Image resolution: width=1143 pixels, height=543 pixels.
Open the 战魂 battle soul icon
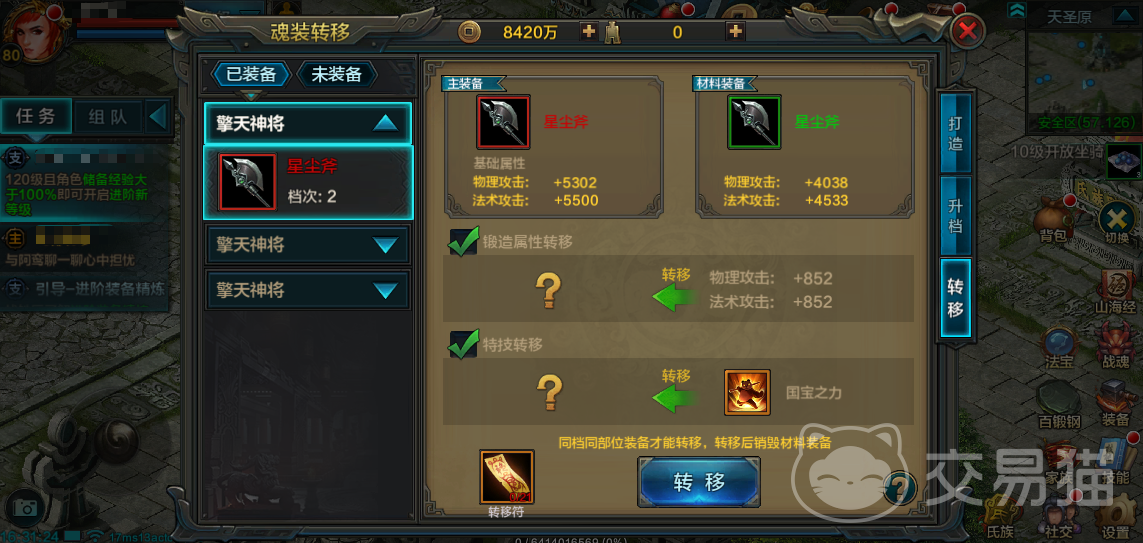point(1115,348)
